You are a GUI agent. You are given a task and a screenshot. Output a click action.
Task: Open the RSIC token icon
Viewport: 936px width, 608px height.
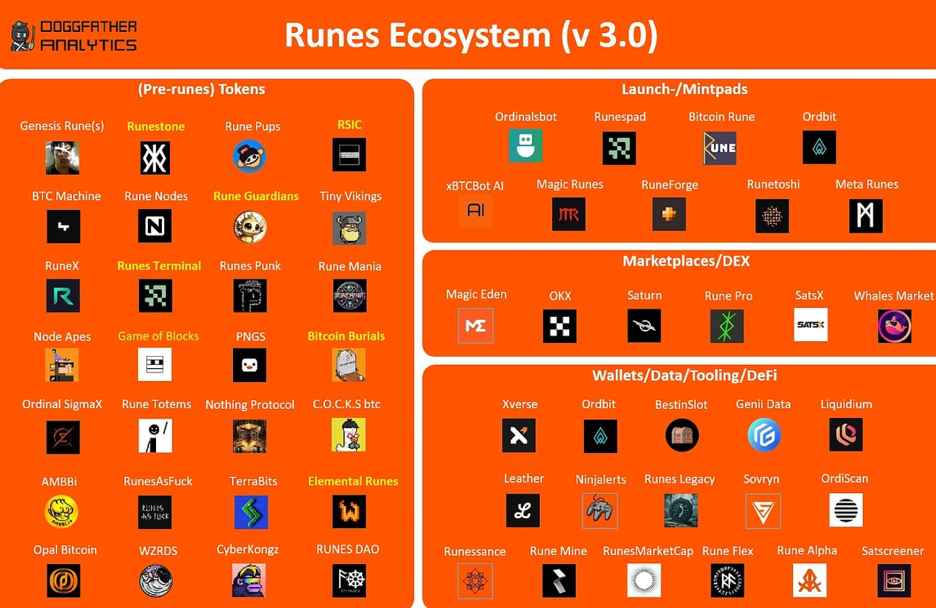[x=348, y=154]
